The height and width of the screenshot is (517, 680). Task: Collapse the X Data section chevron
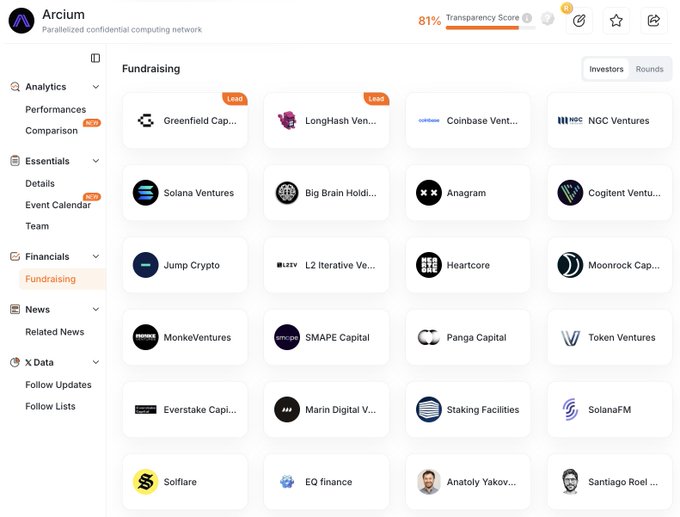click(96, 362)
